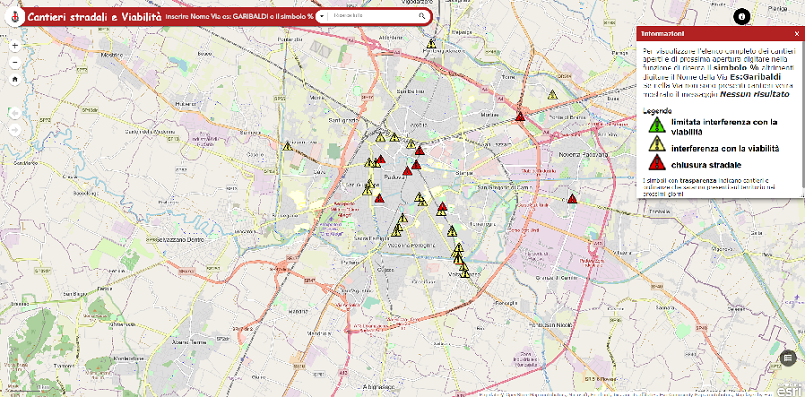
Task: Expand the search source dropdown arrow
Action: click(x=321, y=16)
